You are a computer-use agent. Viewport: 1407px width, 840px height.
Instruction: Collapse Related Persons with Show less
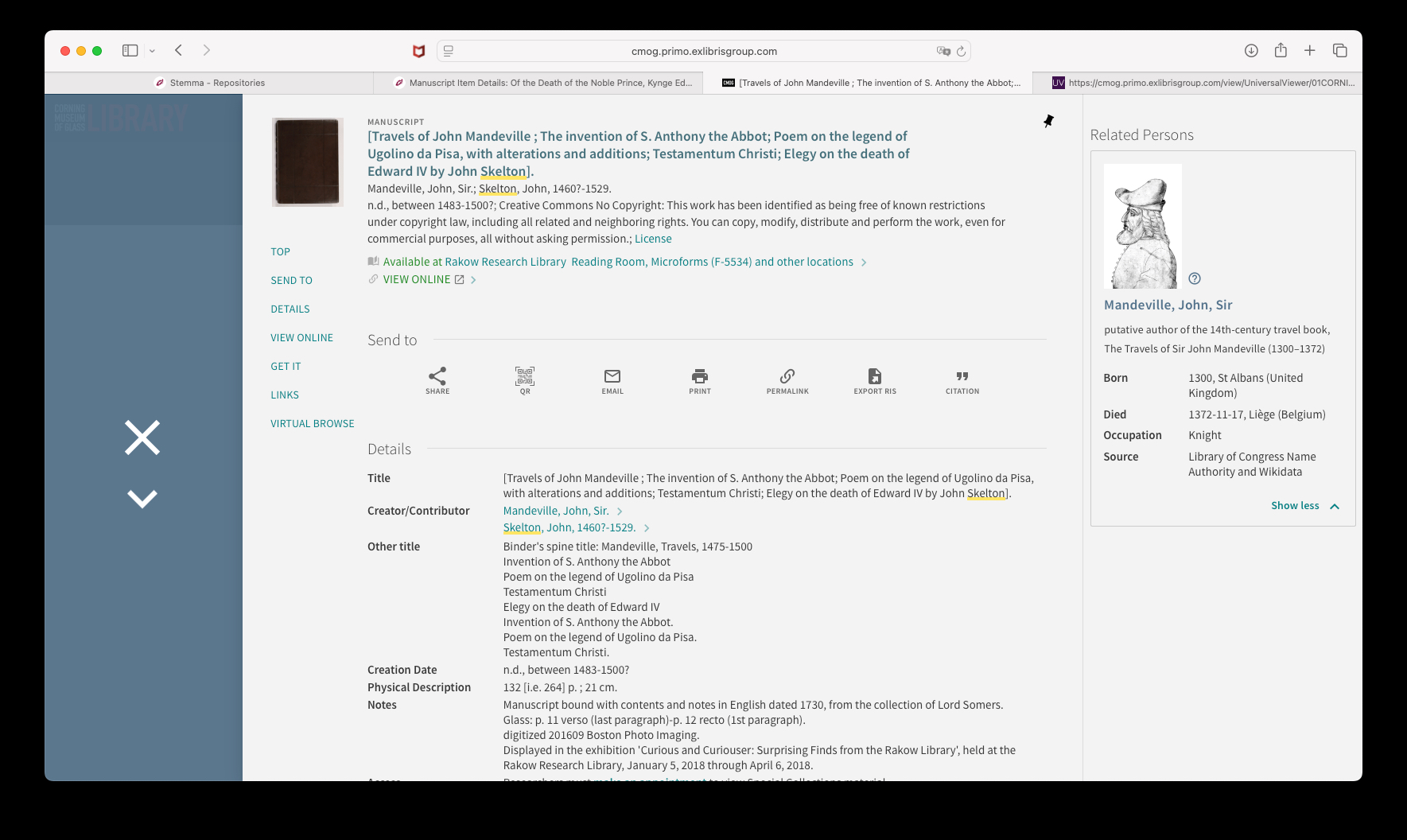coord(1304,506)
